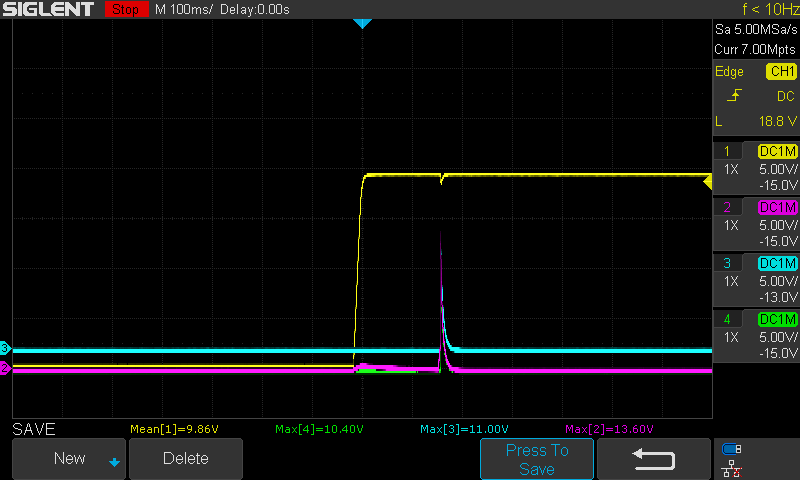Click the channel 2 magenta ground marker
This screenshot has width=800, height=480.
point(5,368)
